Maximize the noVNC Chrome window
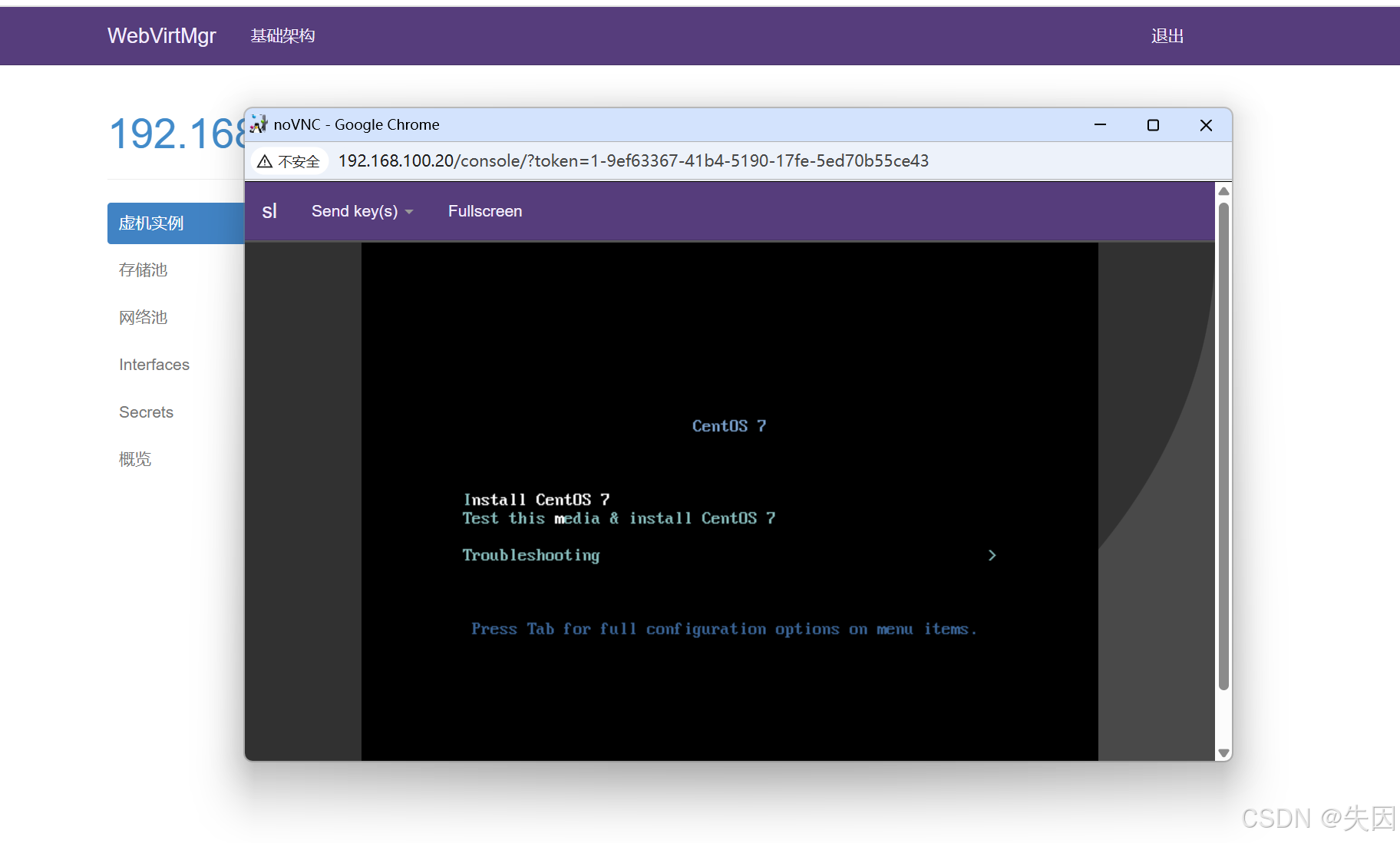1400x843 pixels. point(1153,125)
